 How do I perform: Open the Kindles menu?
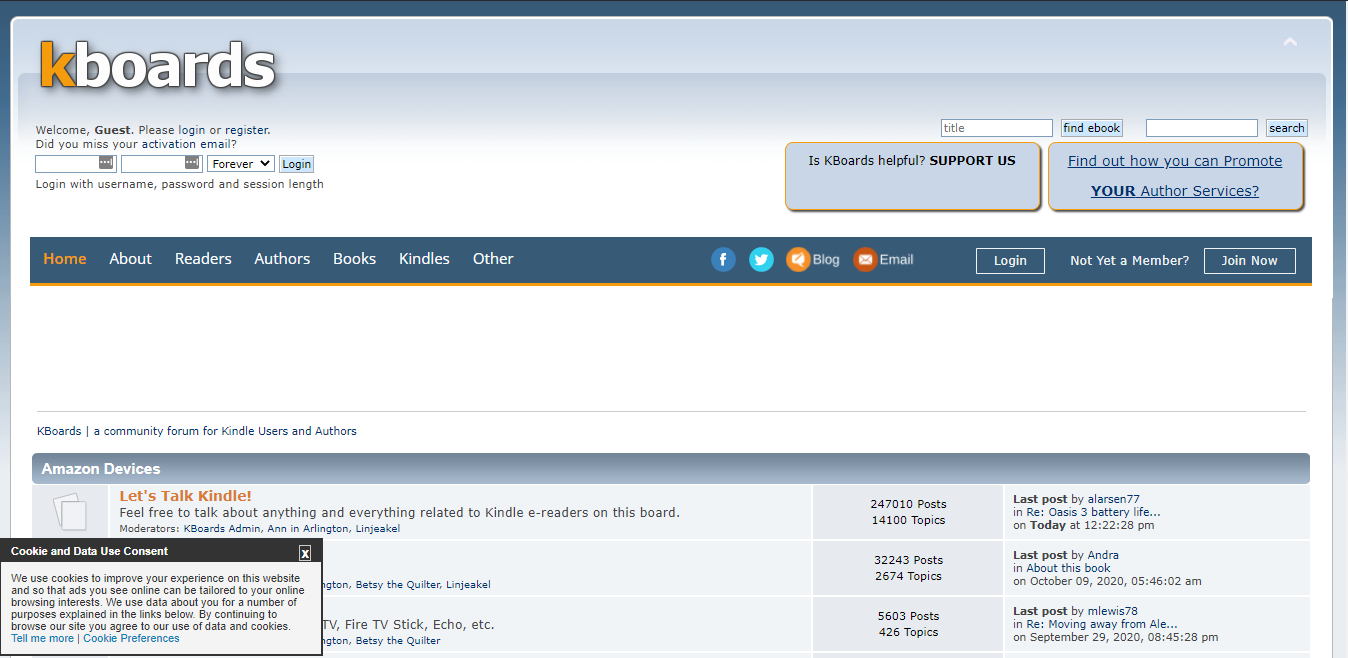pos(424,259)
